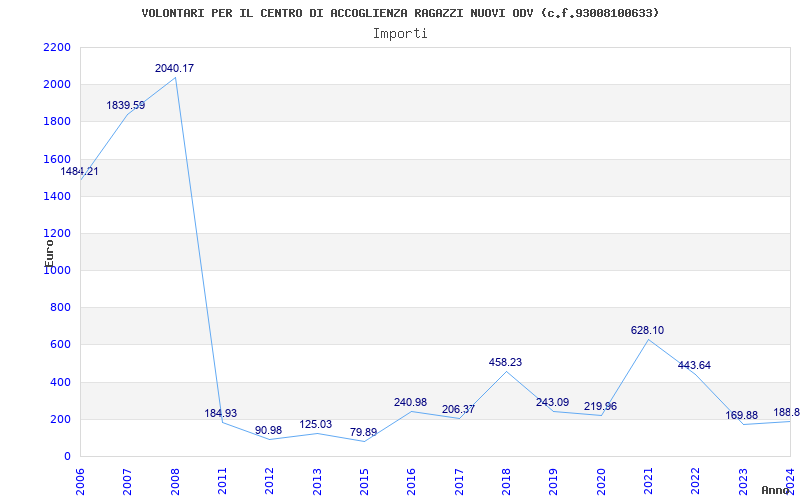This screenshot has width=800, height=500.
Task: Click the 1600 y-axis value
Action: pyautogui.click(x=57, y=159)
